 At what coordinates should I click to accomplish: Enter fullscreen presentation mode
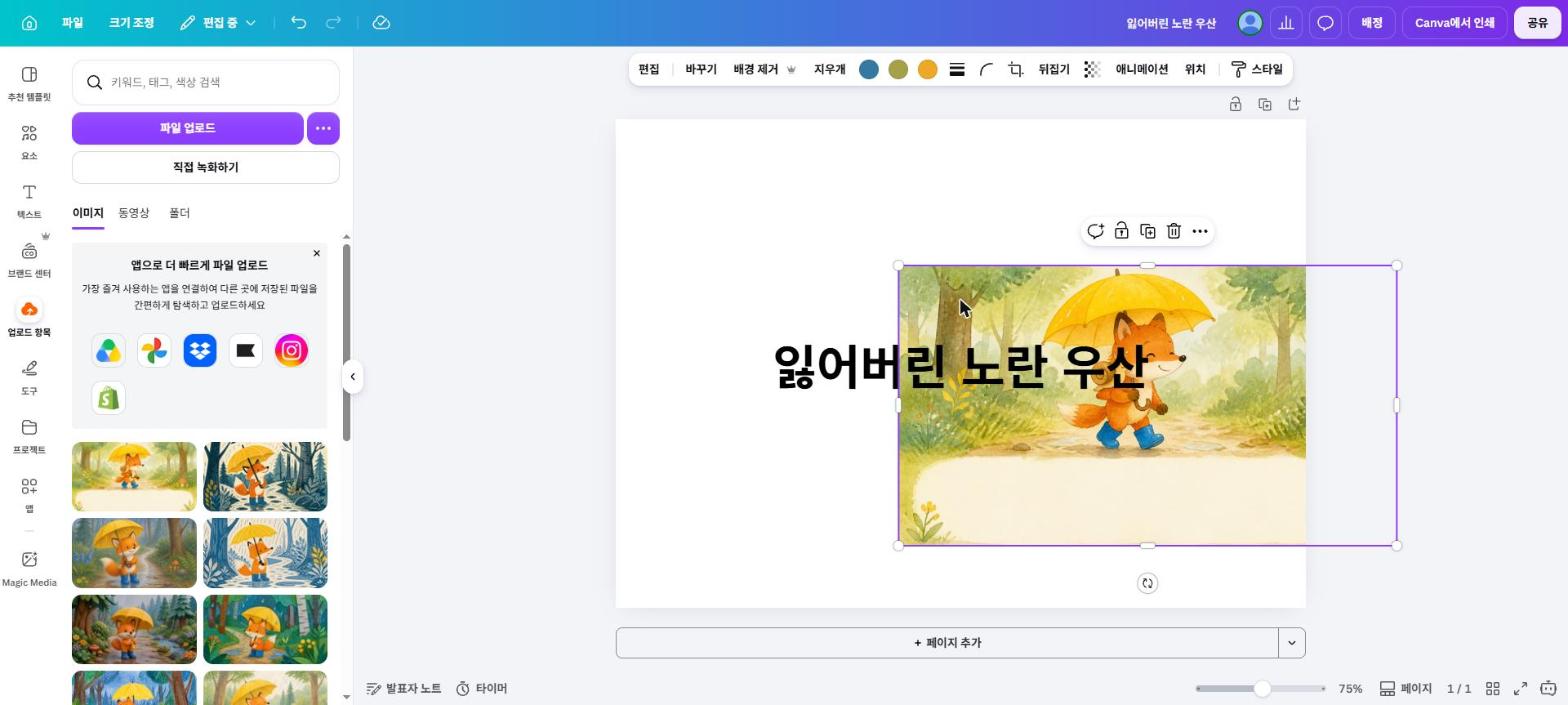tap(1520, 688)
